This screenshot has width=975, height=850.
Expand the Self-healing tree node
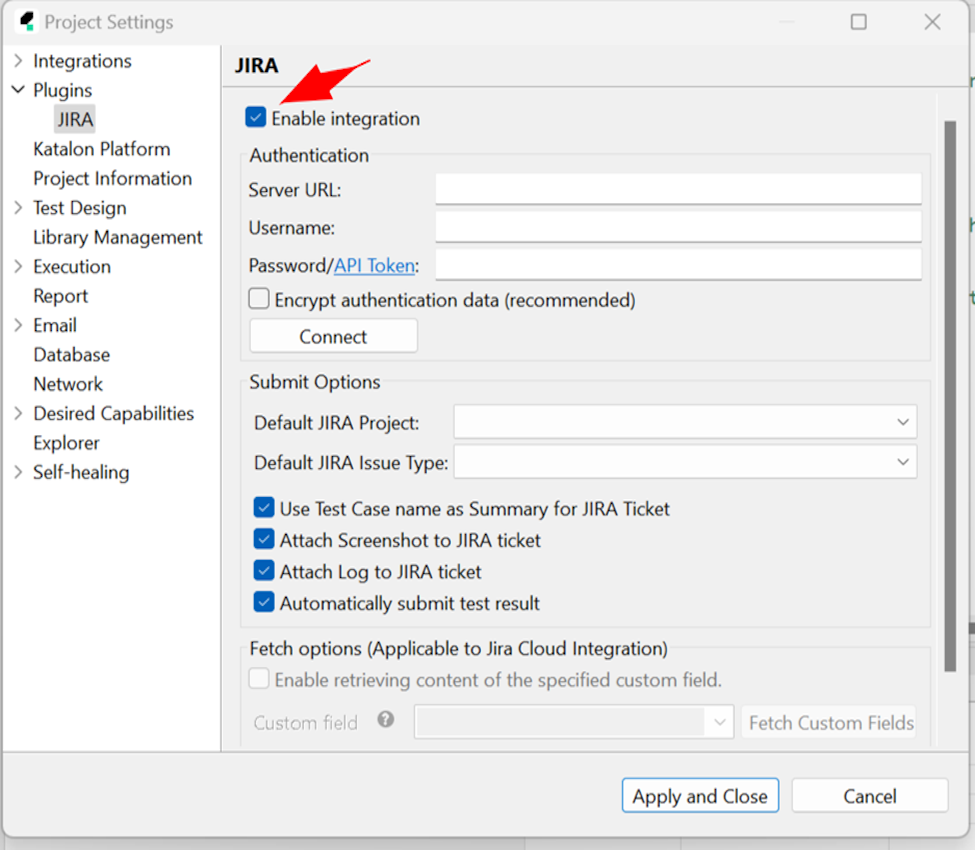tap(18, 472)
